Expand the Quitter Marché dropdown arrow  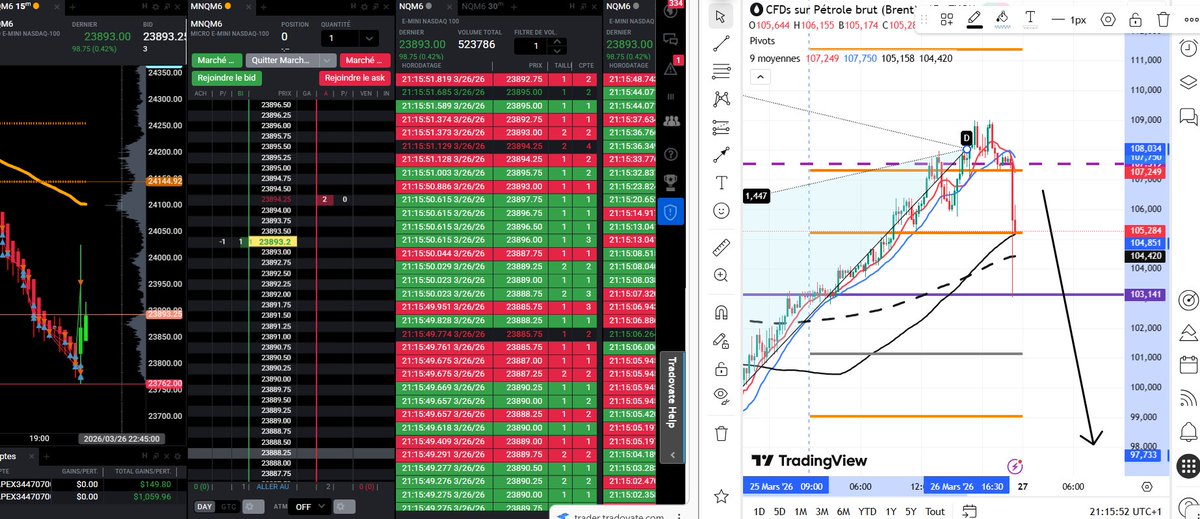[328, 60]
